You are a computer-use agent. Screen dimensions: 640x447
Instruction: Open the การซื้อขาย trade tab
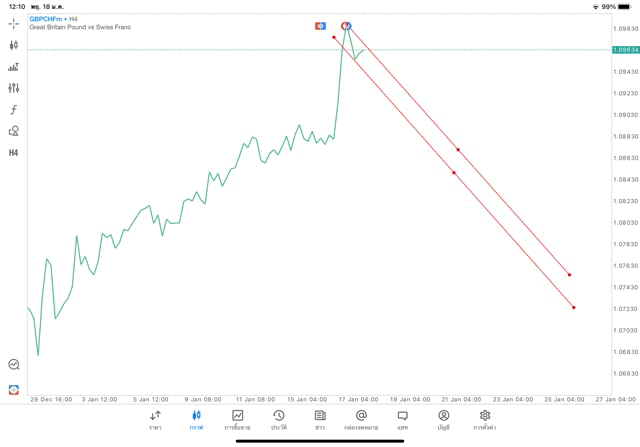tap(238, 419)
